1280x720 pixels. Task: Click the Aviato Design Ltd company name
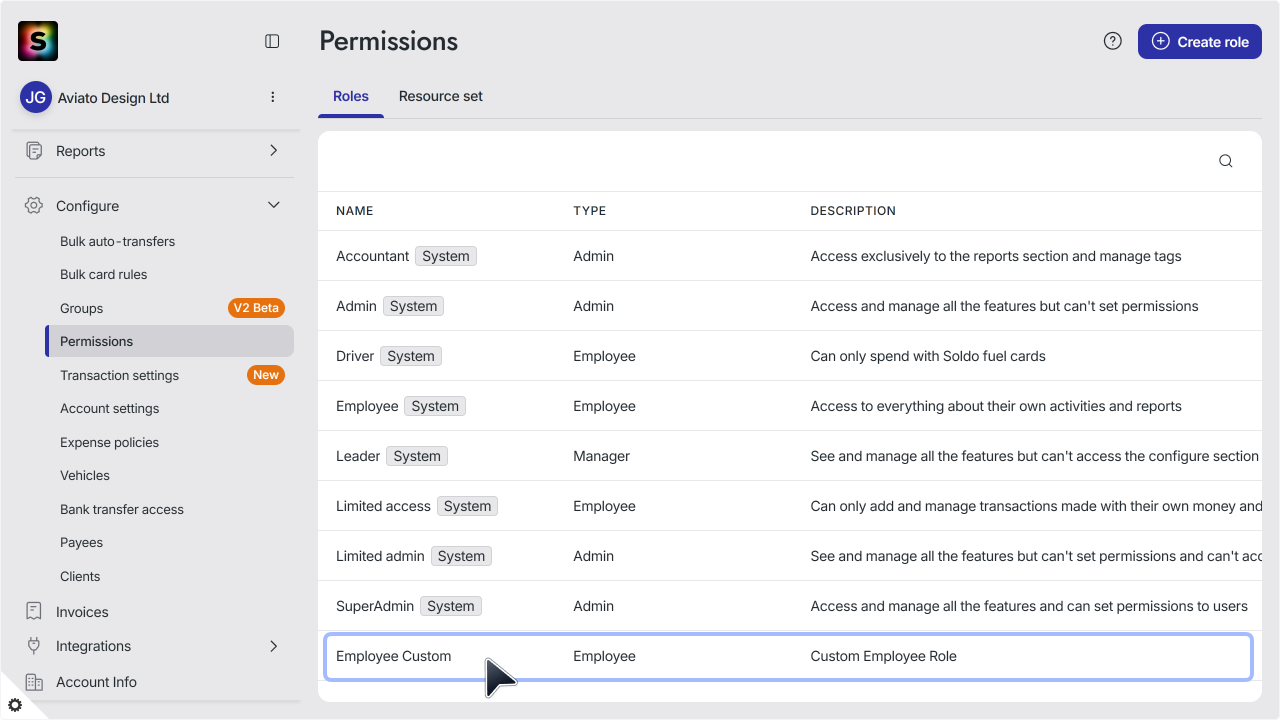[x=114, y=98]
